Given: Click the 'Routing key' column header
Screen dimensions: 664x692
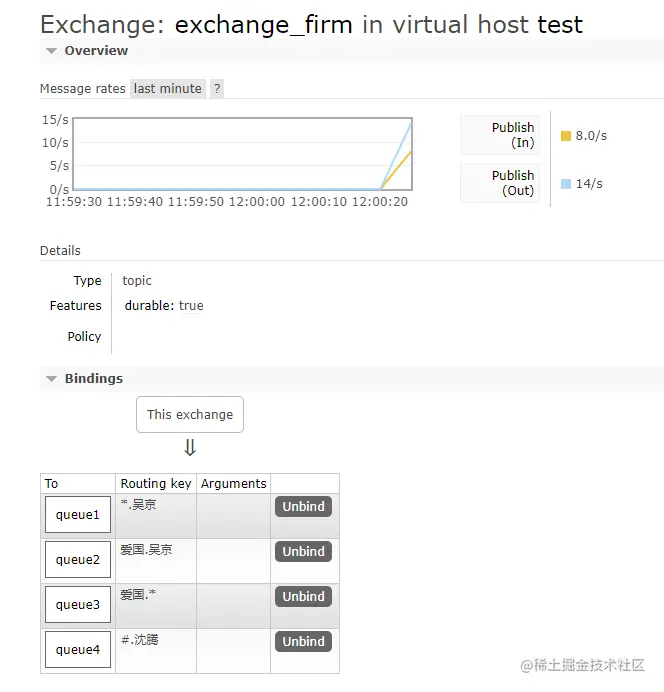Looking at the screenshot, I should point(156,484).
